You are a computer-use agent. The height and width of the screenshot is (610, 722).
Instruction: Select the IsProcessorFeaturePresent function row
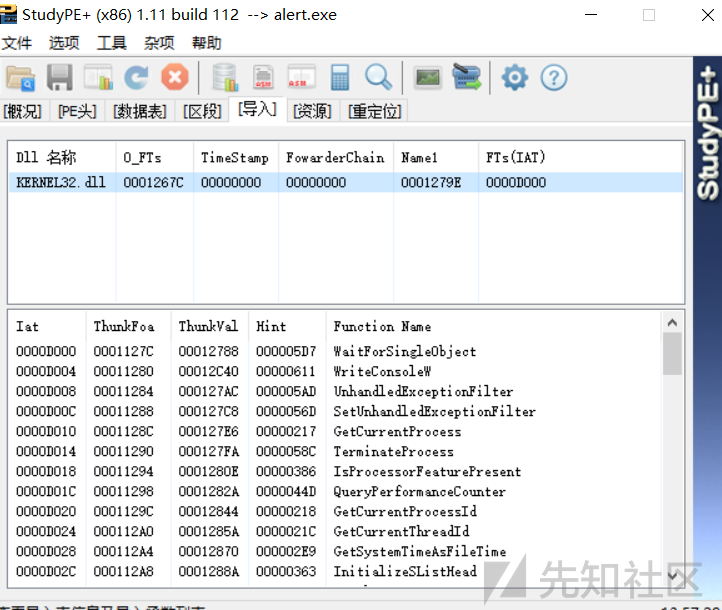[x=335, y=471]
